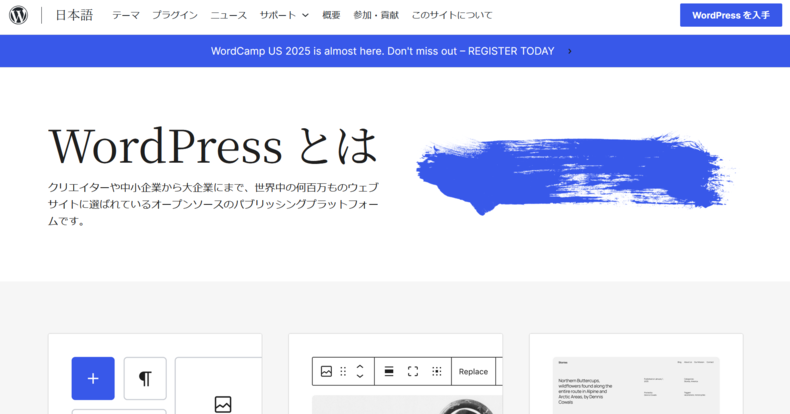Click the image icon in the block toolbar
This screenshot has width=790, height=414.
[x=326, y=372]
